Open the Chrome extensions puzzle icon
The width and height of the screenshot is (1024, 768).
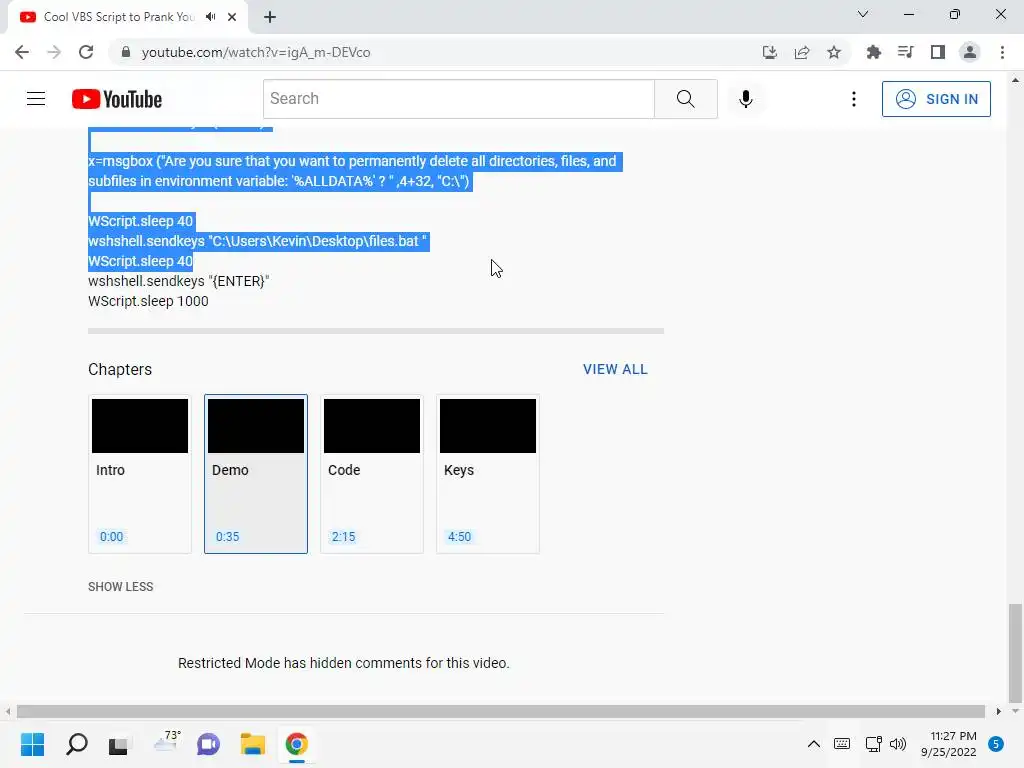pyautogui.click(x=874, y=52)
